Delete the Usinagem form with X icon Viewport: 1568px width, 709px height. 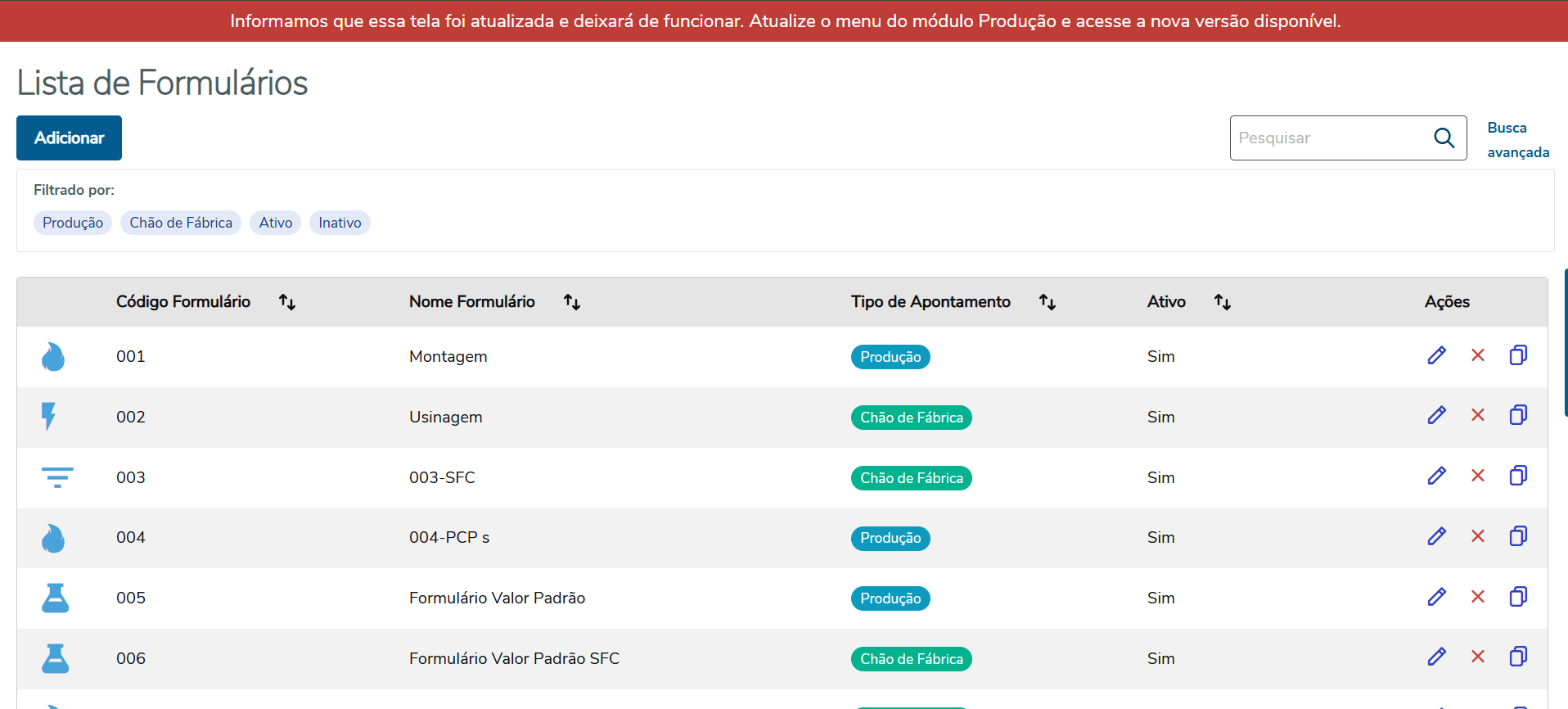click(1477, 415)
